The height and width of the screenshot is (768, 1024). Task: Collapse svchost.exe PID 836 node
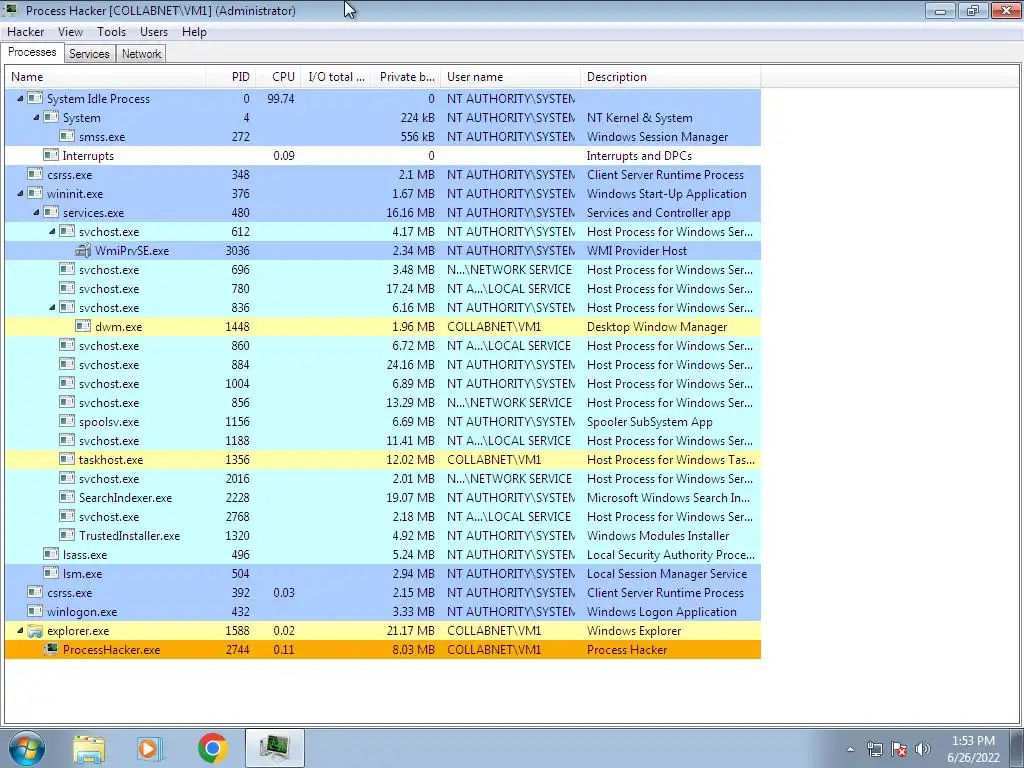[52, 308]
